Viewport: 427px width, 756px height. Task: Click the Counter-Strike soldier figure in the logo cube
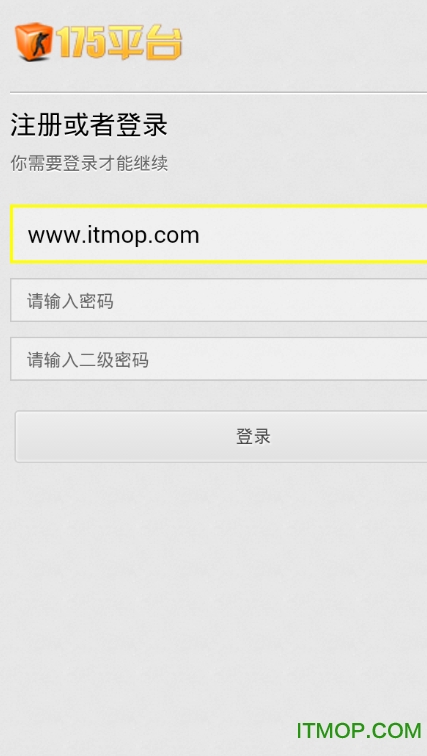(x=36, y=45)
